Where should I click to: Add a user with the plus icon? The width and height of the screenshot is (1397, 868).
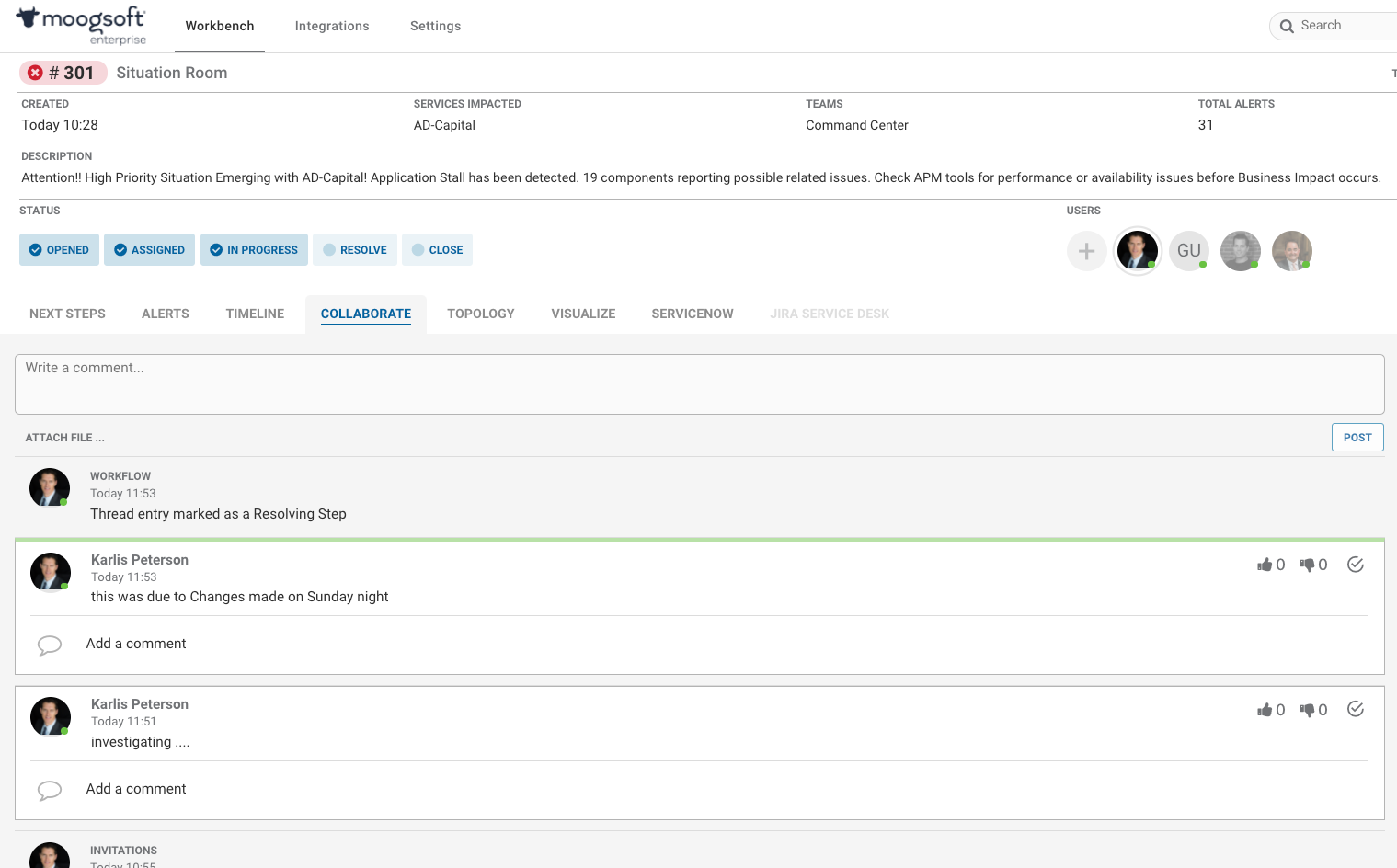coord(1086,251)
